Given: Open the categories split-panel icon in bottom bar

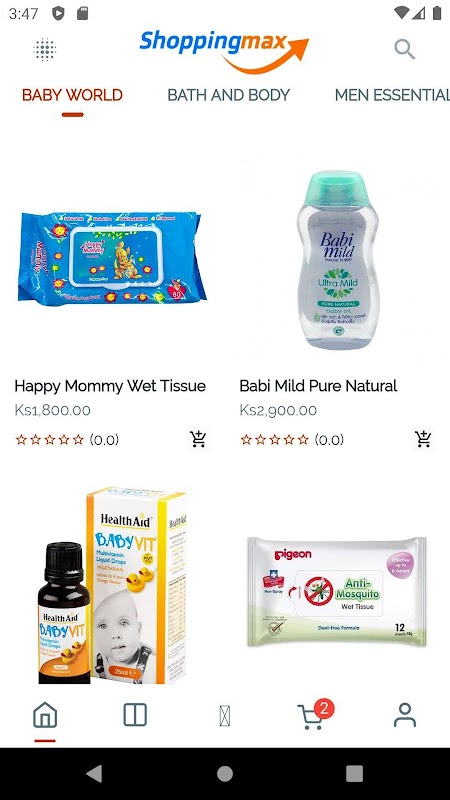Looking at the screenshot, I should point(135,715).
